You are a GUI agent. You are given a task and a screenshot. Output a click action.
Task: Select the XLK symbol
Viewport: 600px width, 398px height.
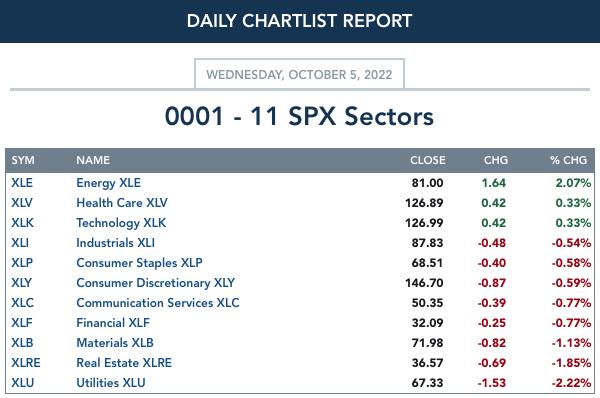(22, 223)
